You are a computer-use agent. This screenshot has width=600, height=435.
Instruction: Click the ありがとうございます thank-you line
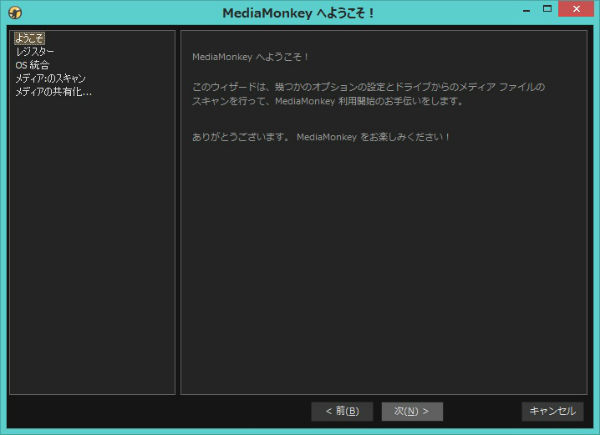point(321,137)
